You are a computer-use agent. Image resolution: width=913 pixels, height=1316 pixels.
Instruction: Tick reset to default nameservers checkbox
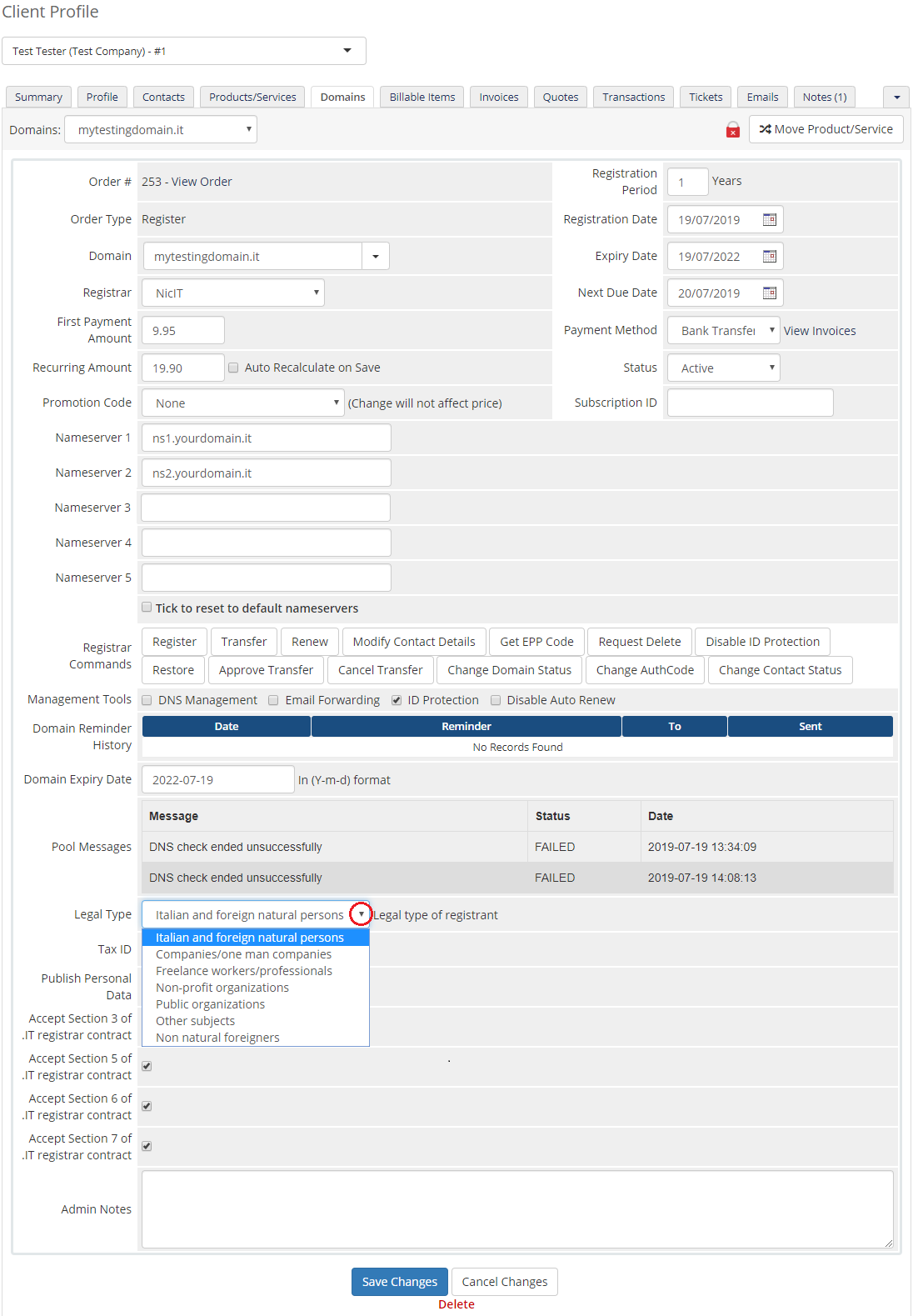[147, 608]
